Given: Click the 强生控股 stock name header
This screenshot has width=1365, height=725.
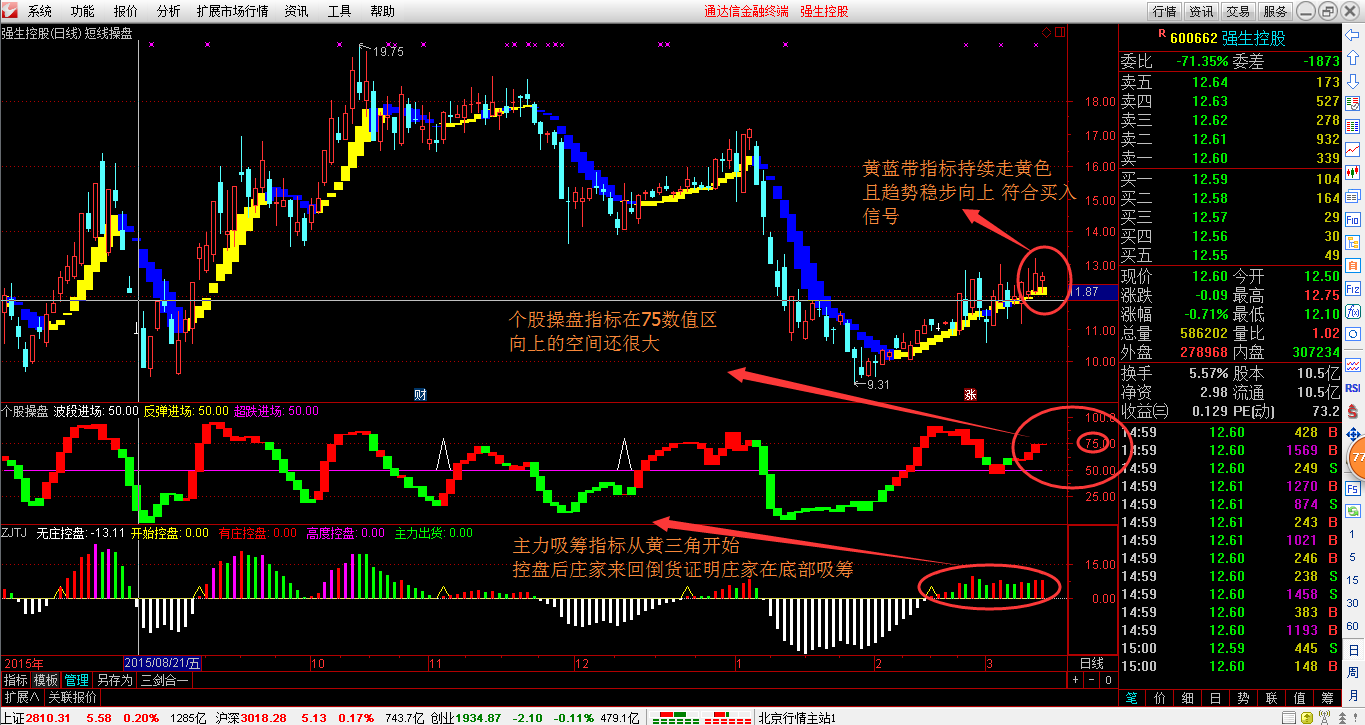Looking at the screenshot, I should click(1255, 38).
